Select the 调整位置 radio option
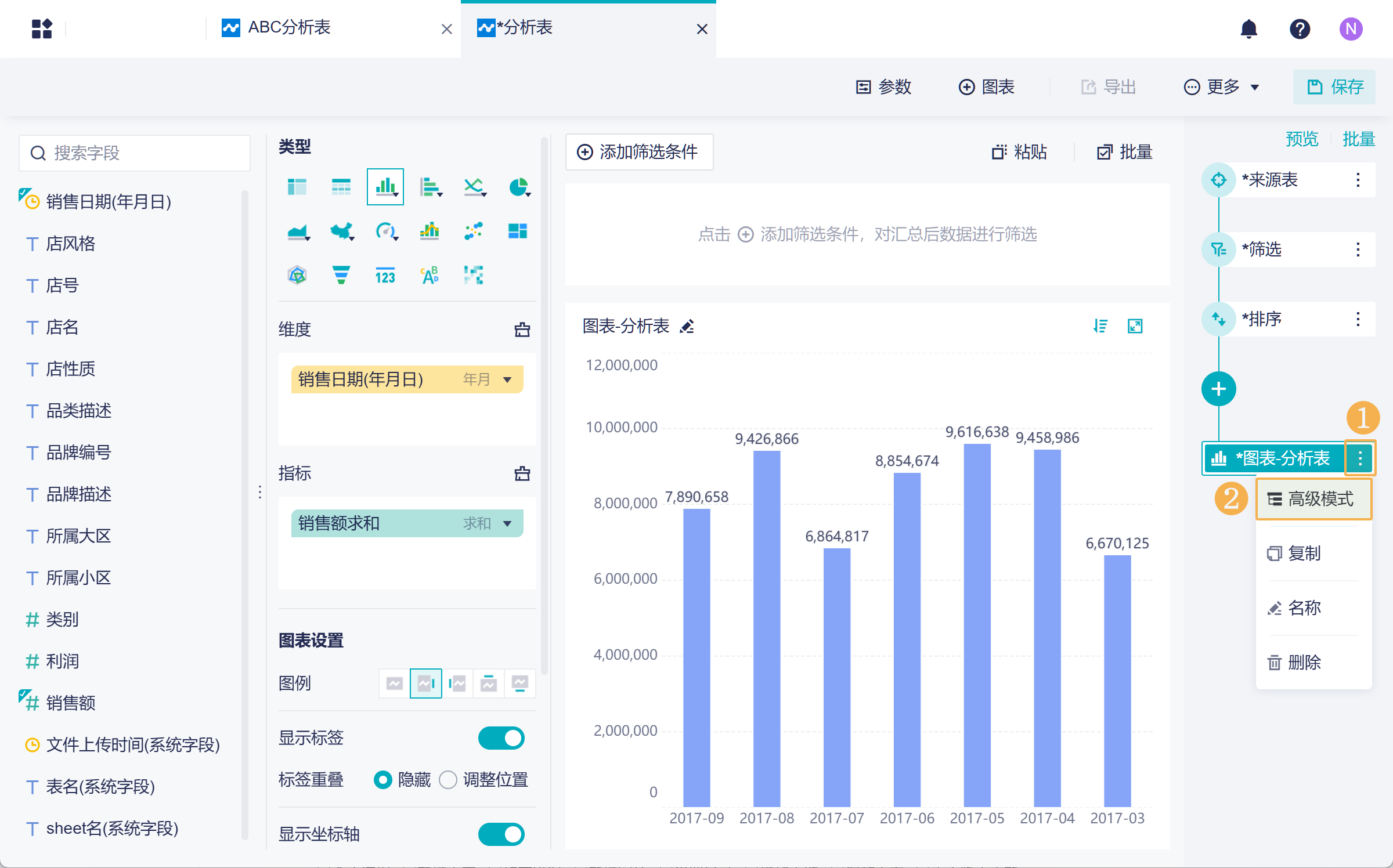The image size is (1393, 868). click(448, 780)
